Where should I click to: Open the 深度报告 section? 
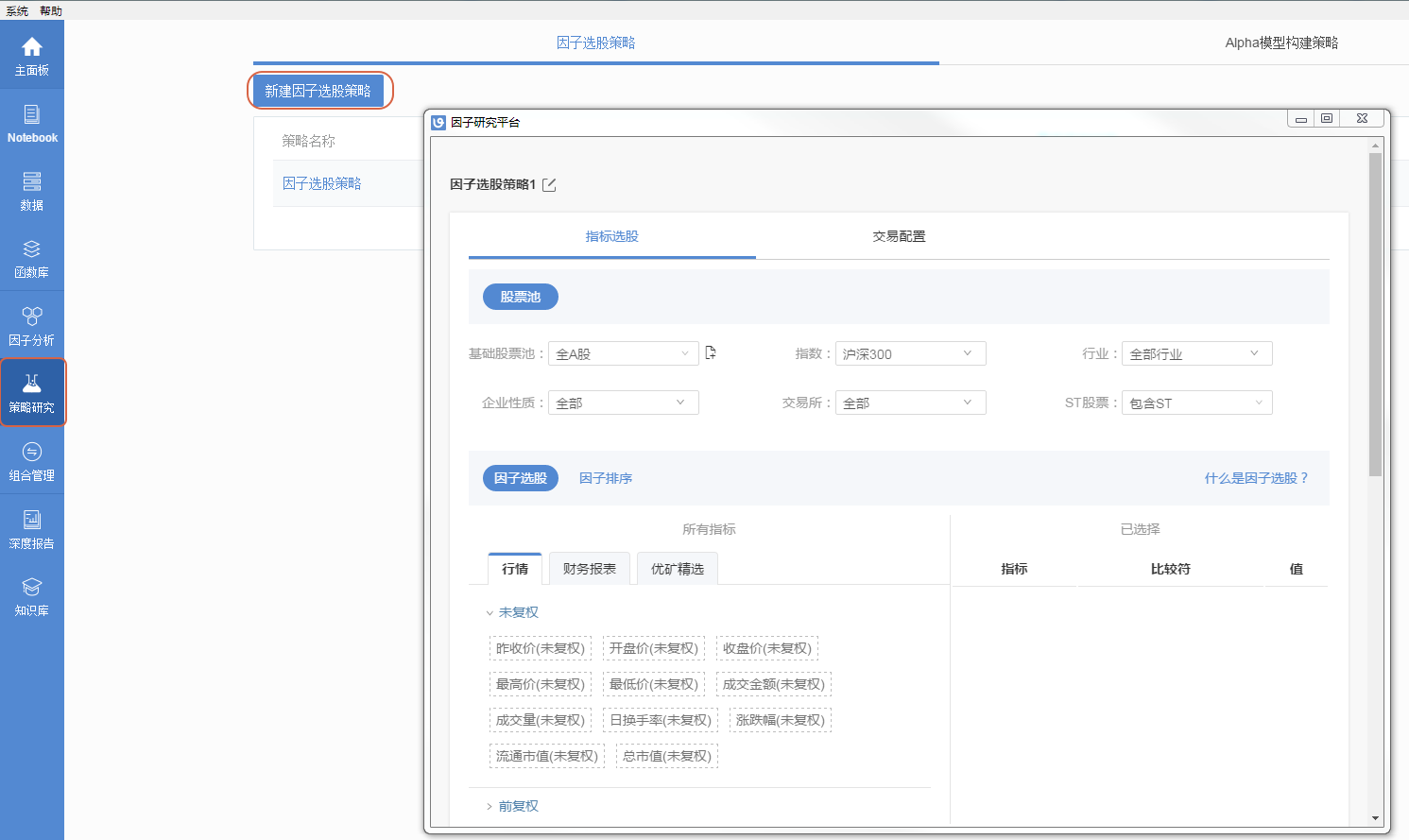tap(32, 527)
